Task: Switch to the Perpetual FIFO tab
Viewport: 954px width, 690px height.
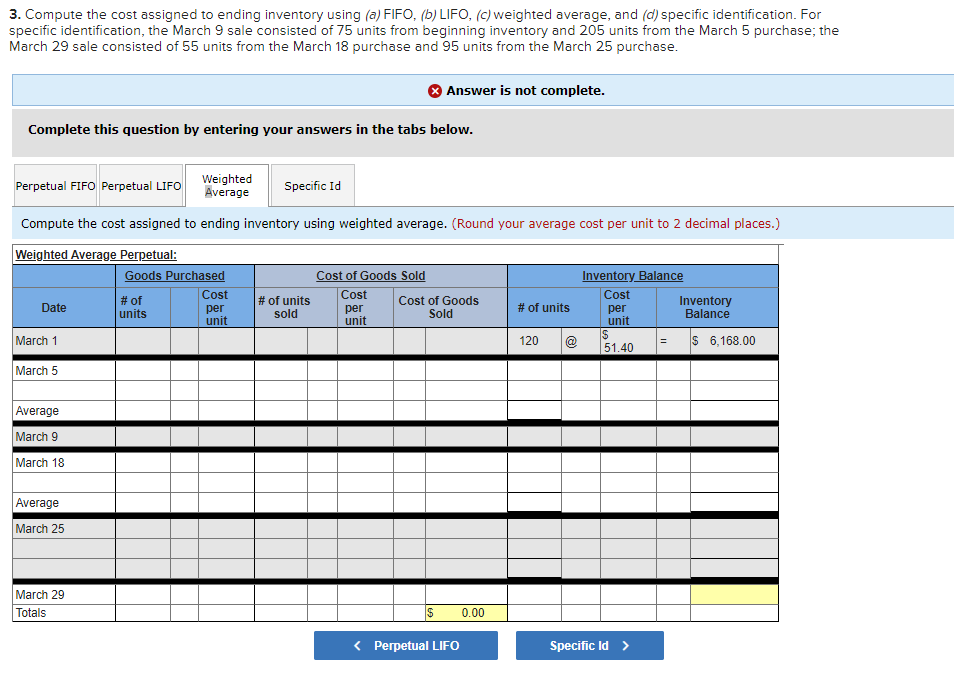Action: point(55,185)
